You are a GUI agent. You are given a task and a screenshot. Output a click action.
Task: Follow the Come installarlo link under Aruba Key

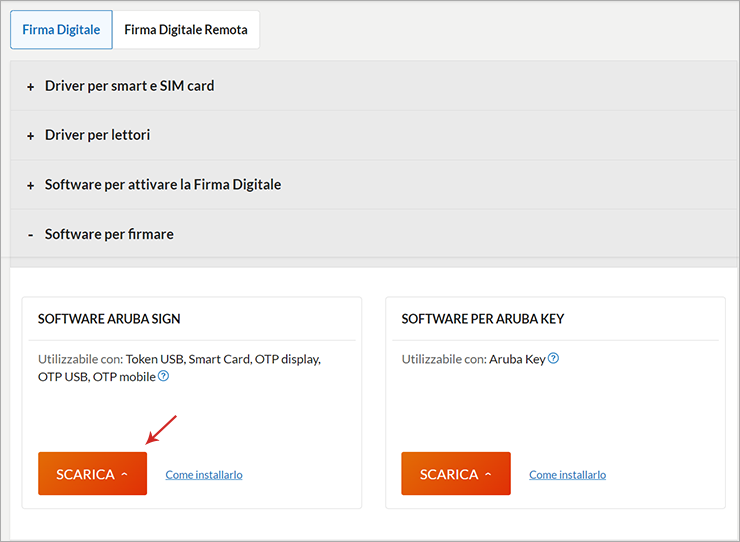[567, 474]
